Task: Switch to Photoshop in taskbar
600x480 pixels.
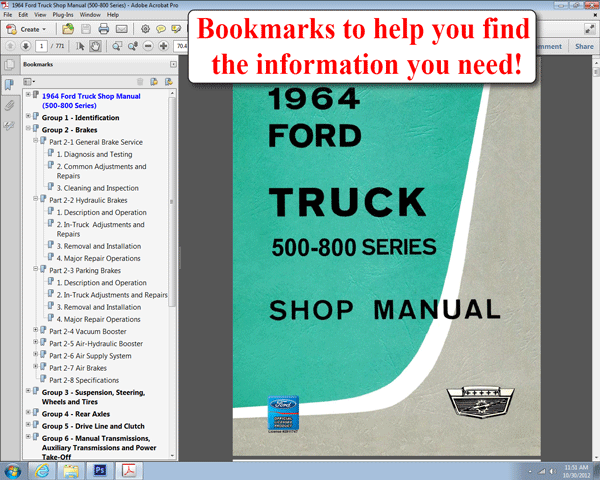Action: 100,471
